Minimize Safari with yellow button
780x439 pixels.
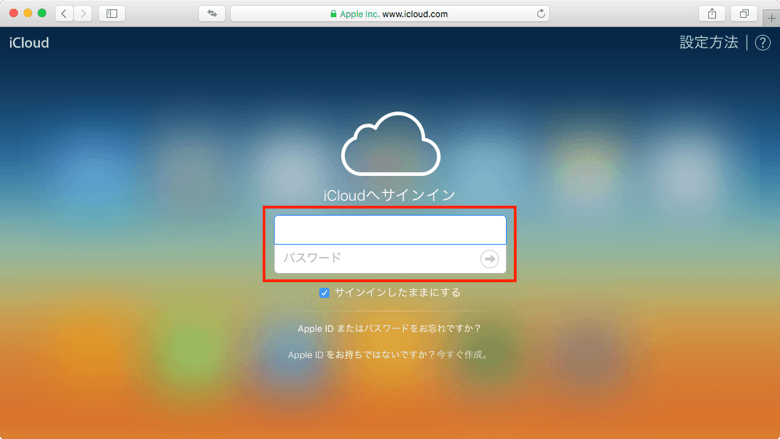click(x=28, y=13)
